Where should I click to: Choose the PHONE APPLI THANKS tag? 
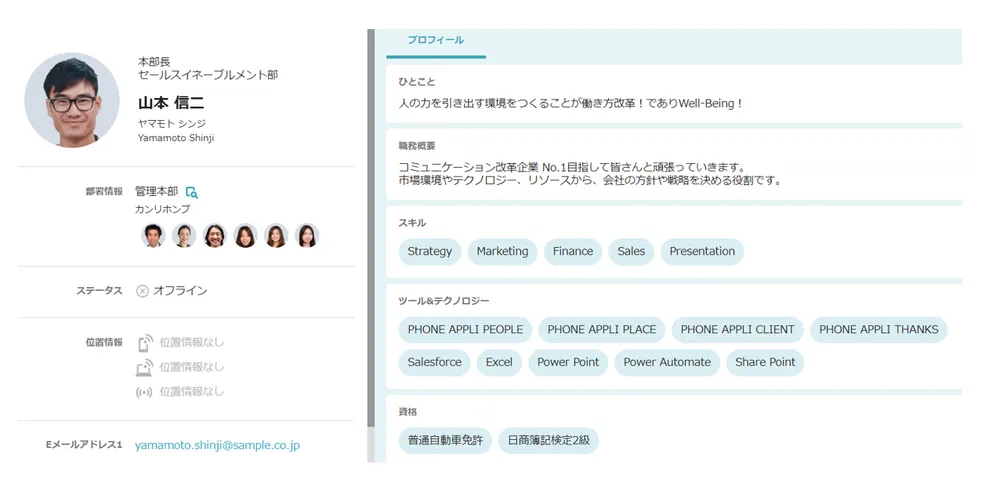tap(878, 330)
